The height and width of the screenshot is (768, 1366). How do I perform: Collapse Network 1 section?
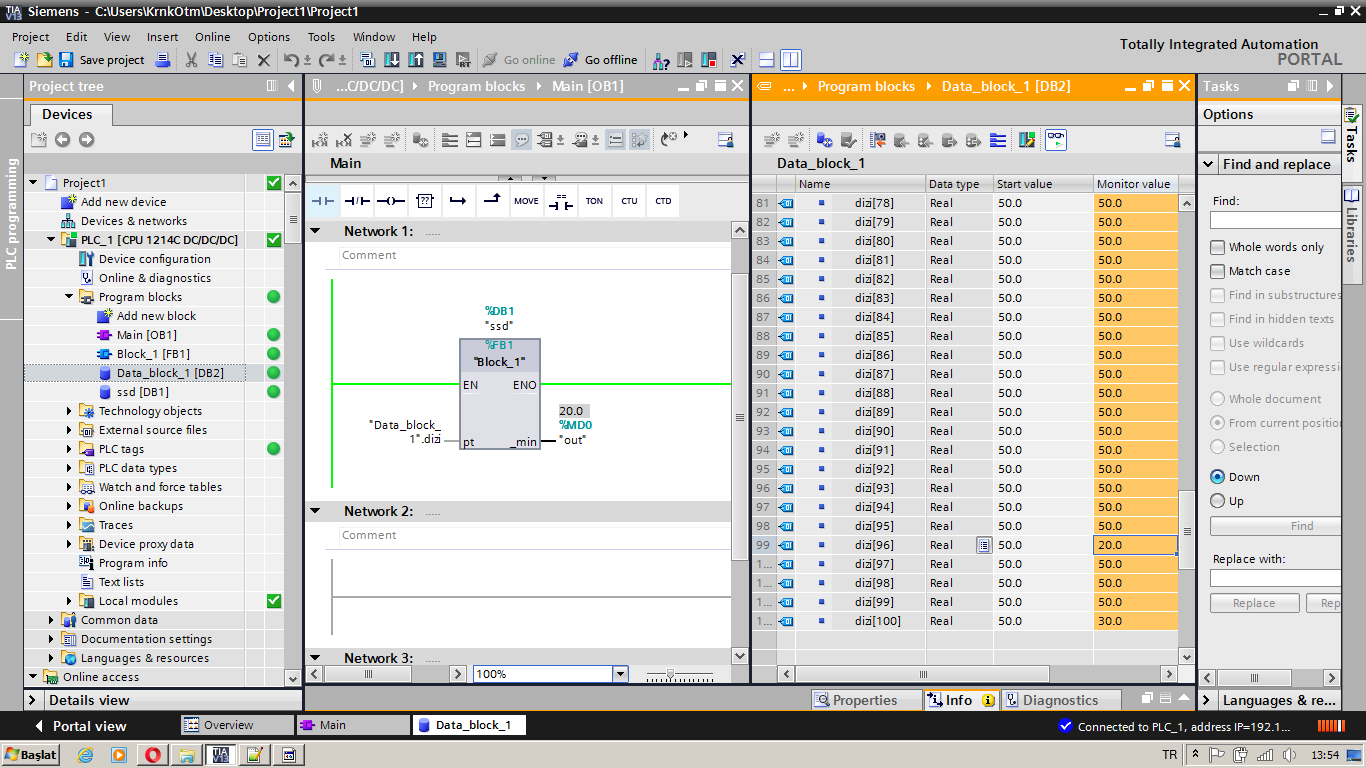coord(315,231)
